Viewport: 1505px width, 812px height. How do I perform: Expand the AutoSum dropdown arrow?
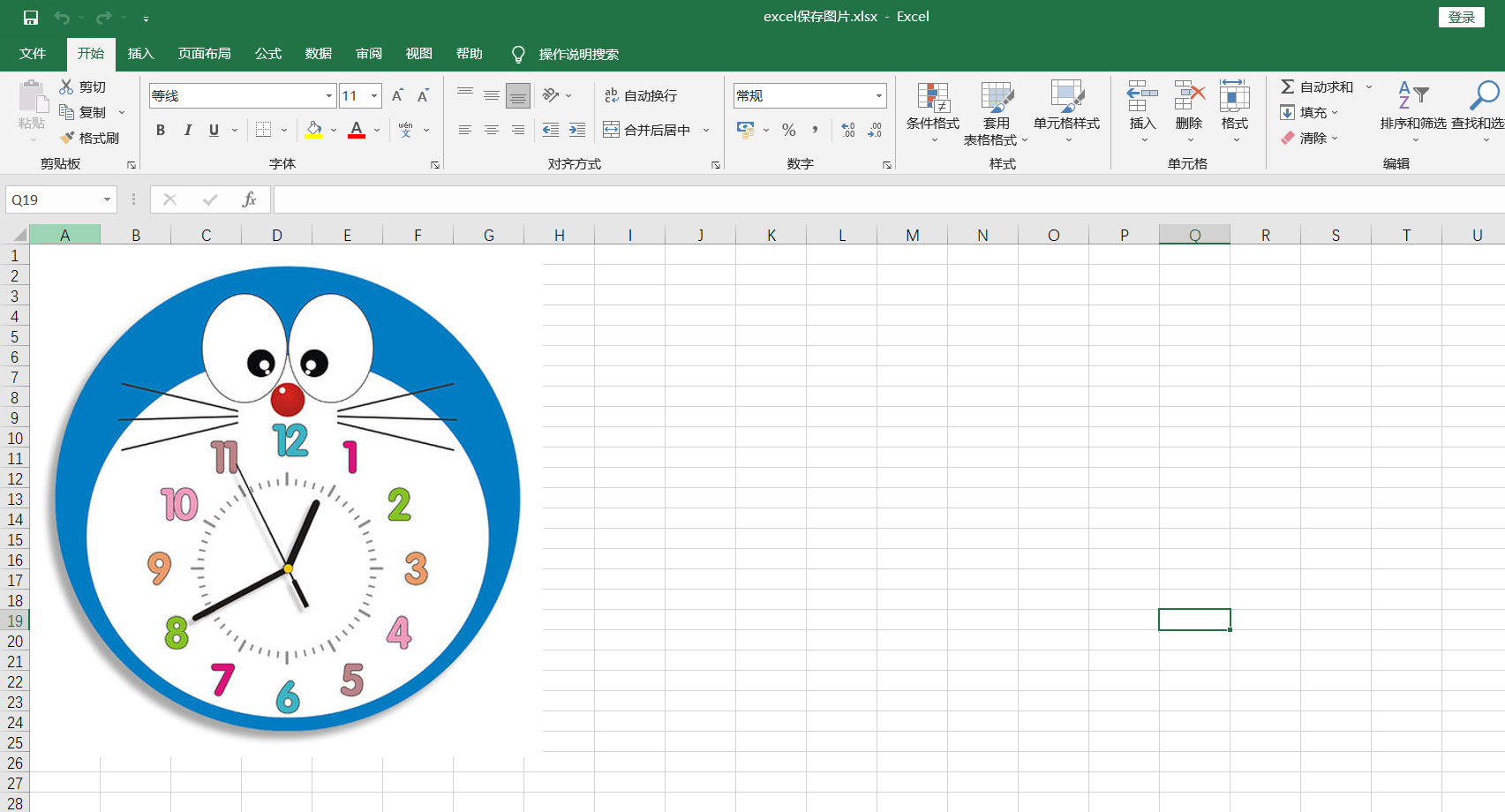tap(1369, 86)
